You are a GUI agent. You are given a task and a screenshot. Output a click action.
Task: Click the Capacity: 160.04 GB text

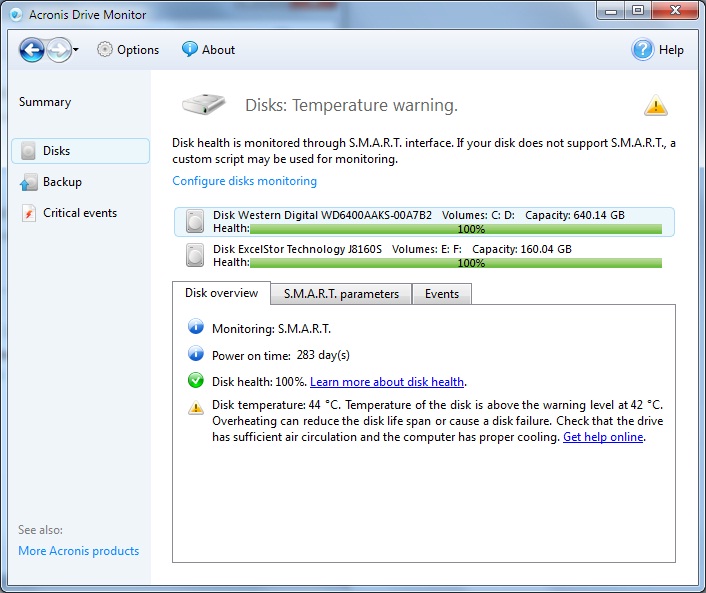pyautogui.click(x=522, y=249)
